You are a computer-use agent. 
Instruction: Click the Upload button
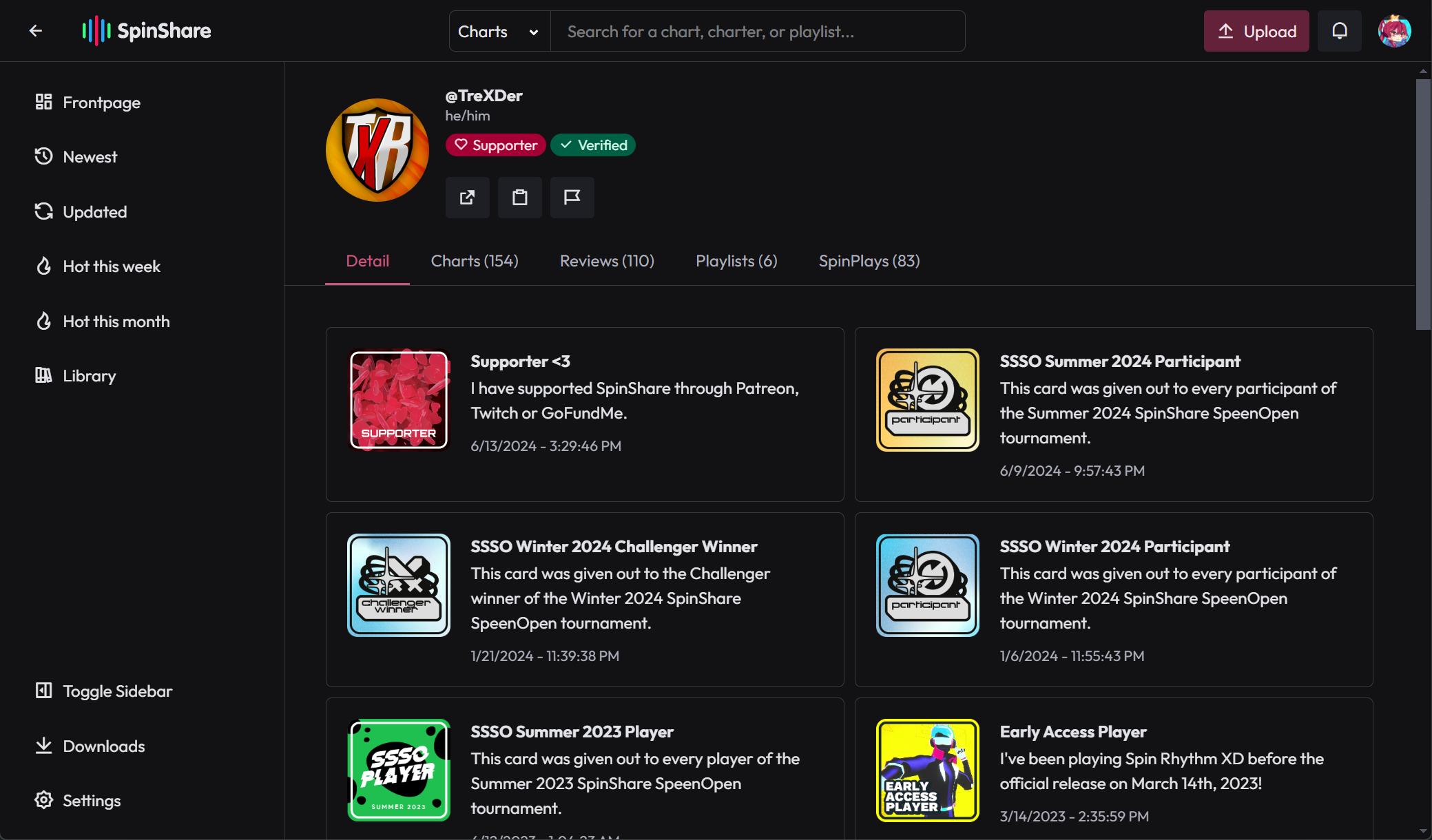coord(1256,31)
